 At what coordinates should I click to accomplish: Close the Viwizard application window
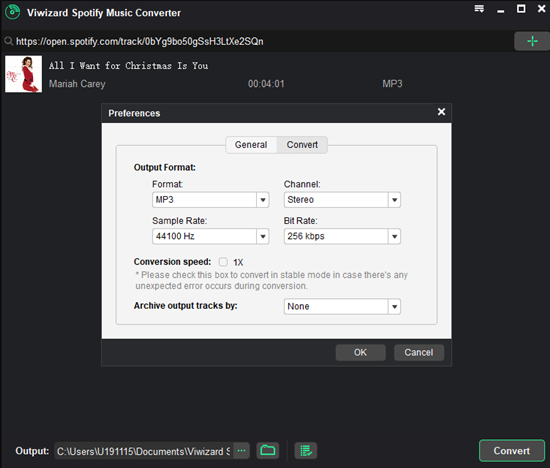(542, 8)
